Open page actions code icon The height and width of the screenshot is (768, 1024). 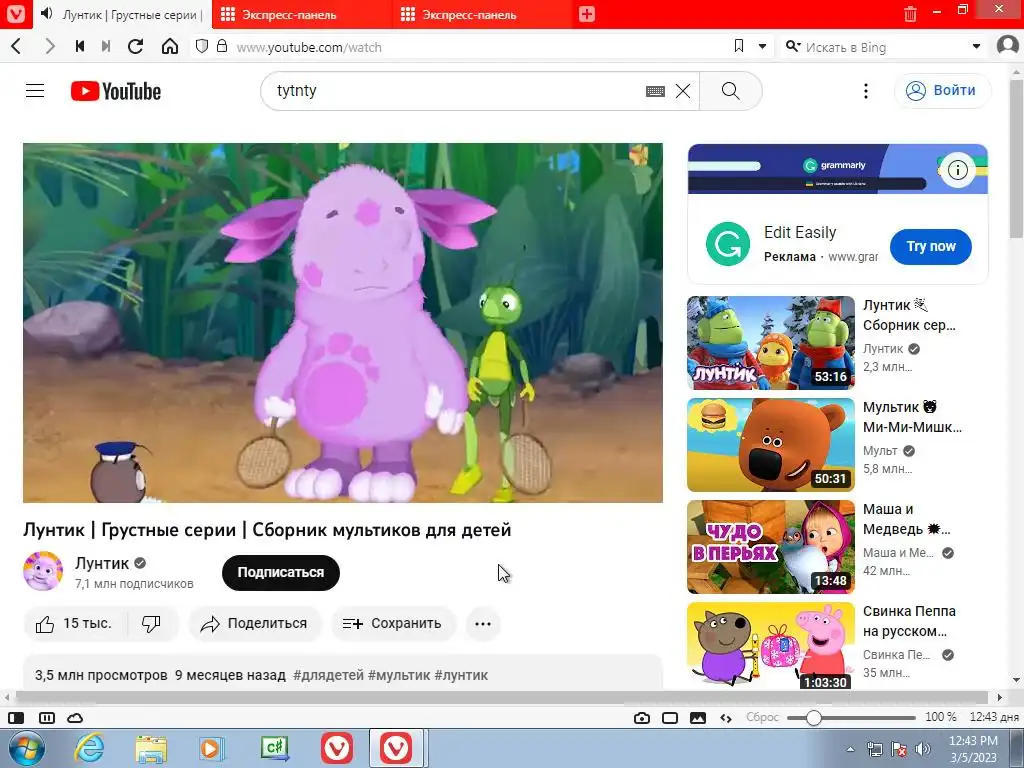point(726,718)
